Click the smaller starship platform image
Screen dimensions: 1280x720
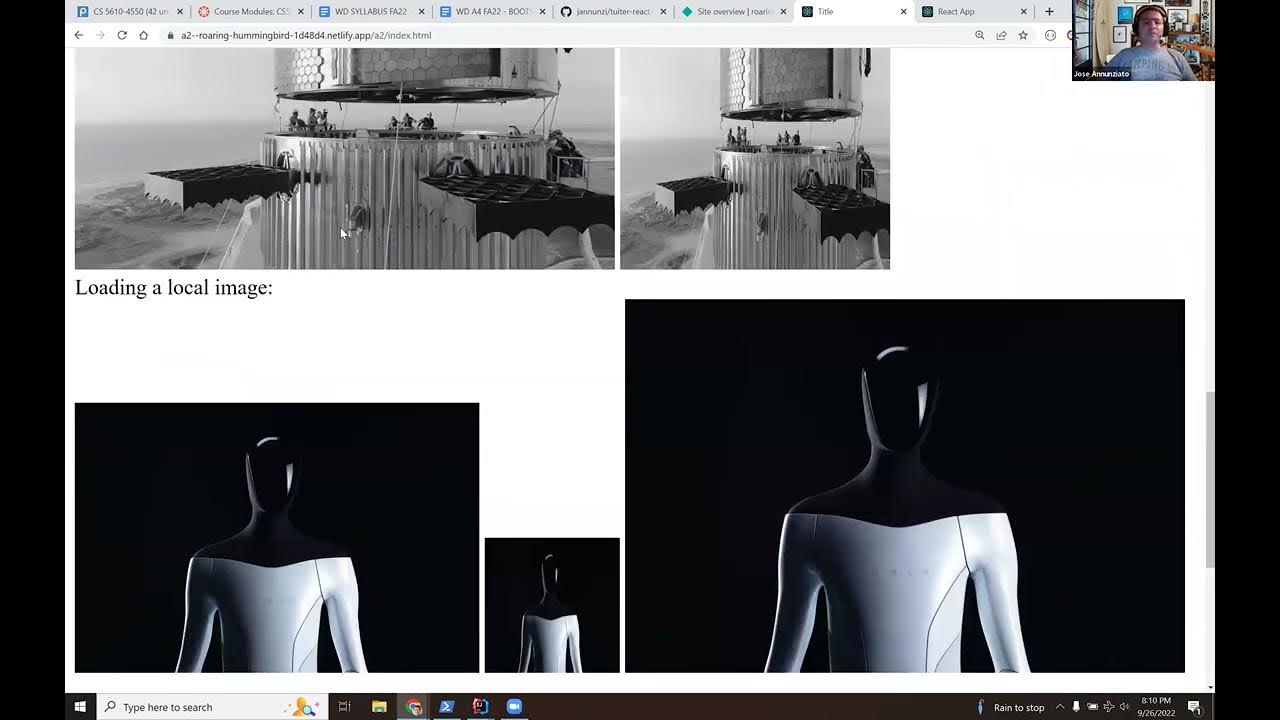[x=755, y=158]
